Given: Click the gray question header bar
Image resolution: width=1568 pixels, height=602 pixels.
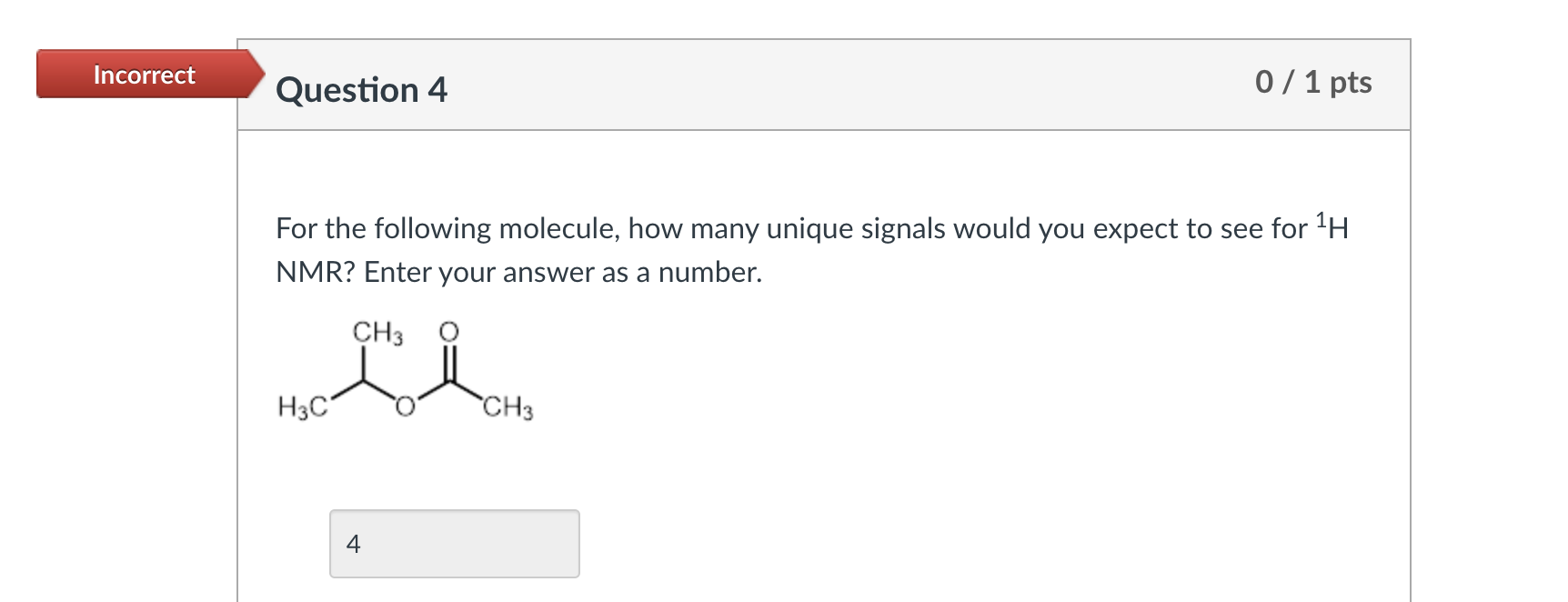Looking at the screenshot, I should pyautogui.click(x=824, y=85).
